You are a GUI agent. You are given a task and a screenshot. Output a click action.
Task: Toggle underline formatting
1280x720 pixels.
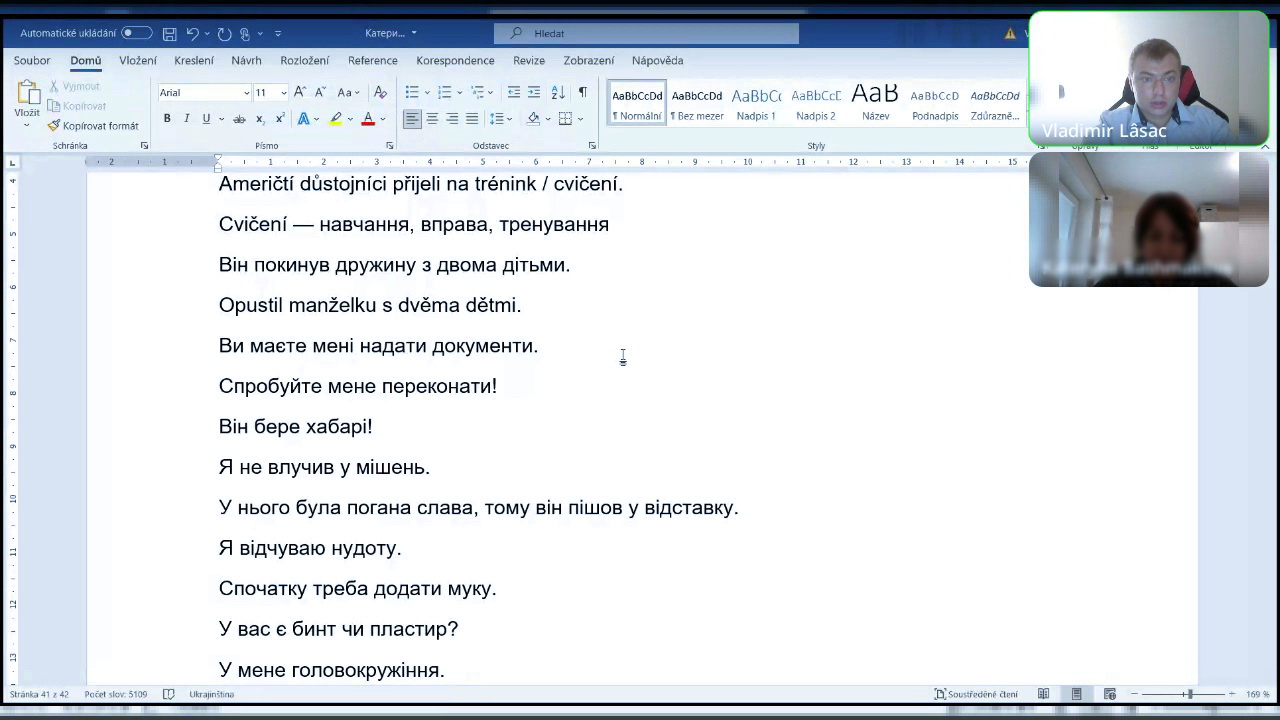coord(206,119)
